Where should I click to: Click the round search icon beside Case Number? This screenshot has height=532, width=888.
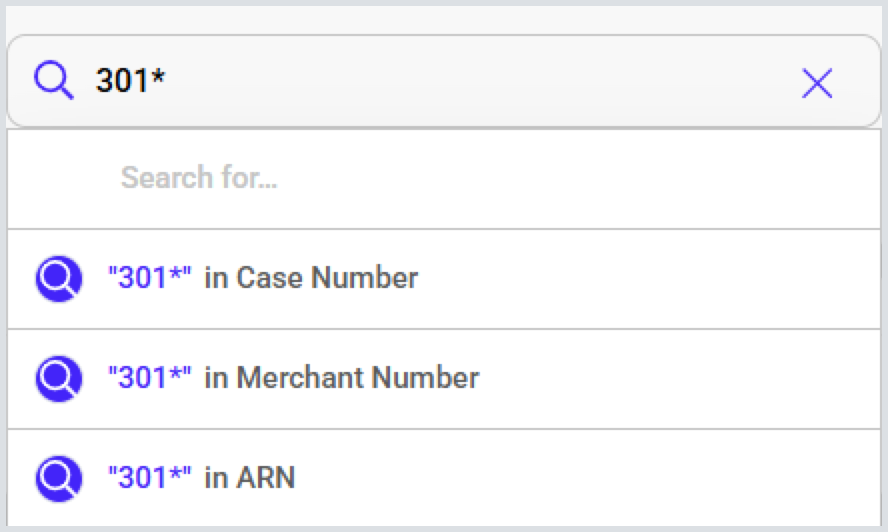pos(58,278)
